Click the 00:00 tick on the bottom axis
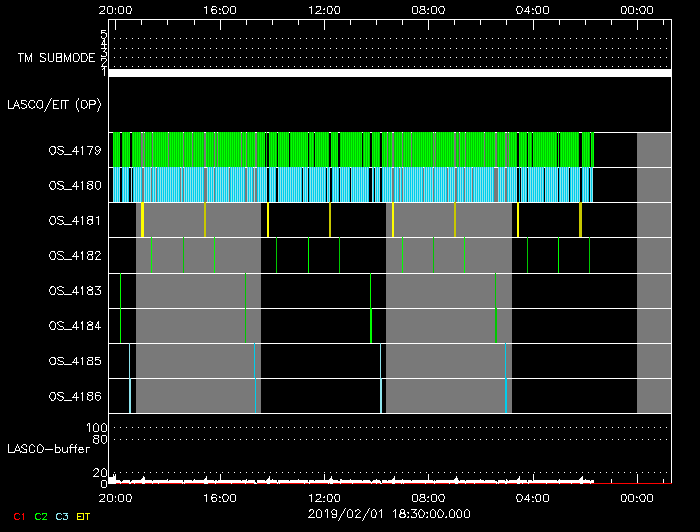The width and height of the screenshot is (700, 532). tap(637, 497)
